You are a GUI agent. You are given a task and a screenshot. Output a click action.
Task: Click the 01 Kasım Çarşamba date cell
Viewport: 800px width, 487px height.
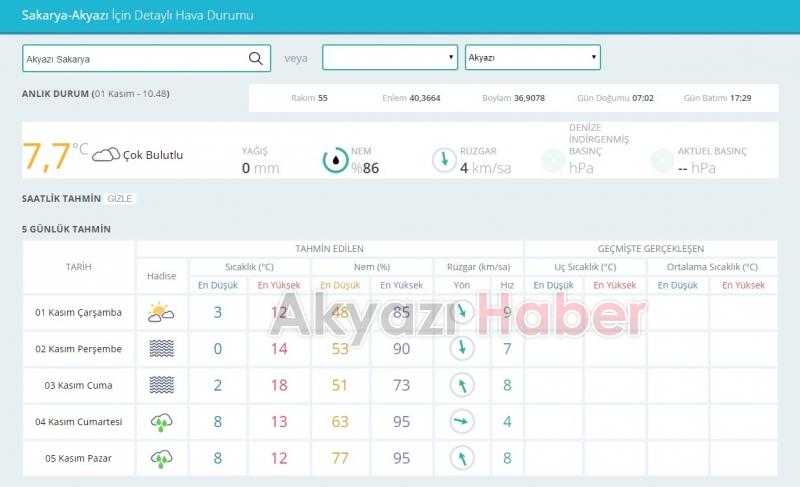[x=79, y=312]
